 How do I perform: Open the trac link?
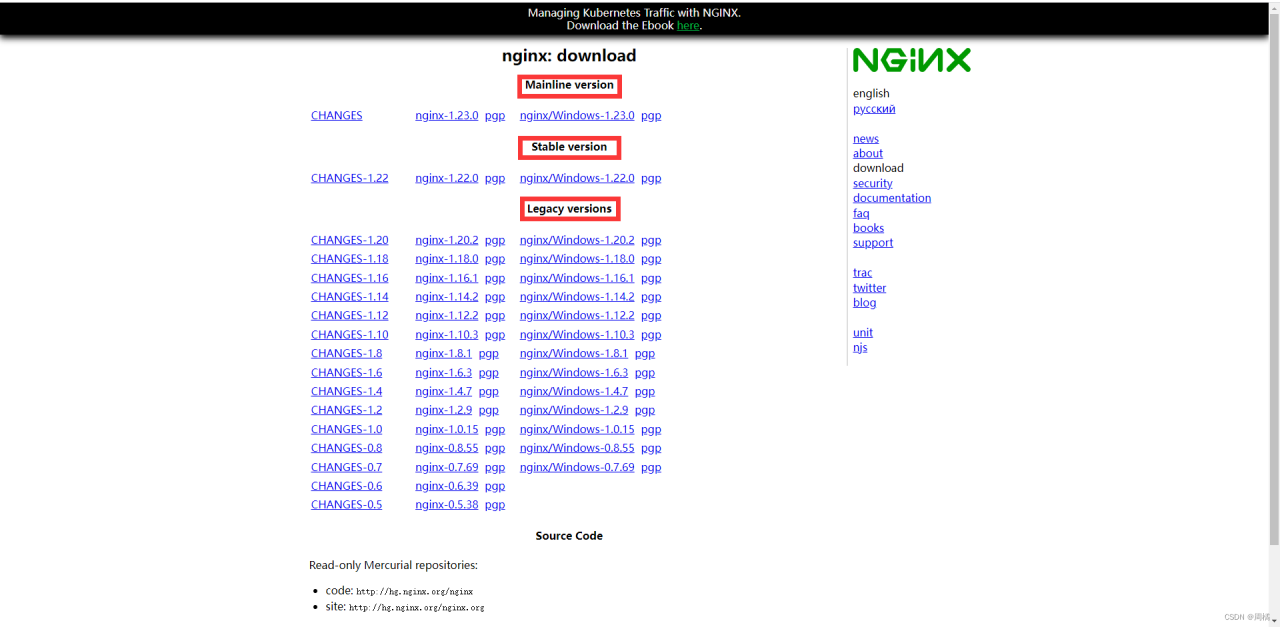click(x=862, y=272)
